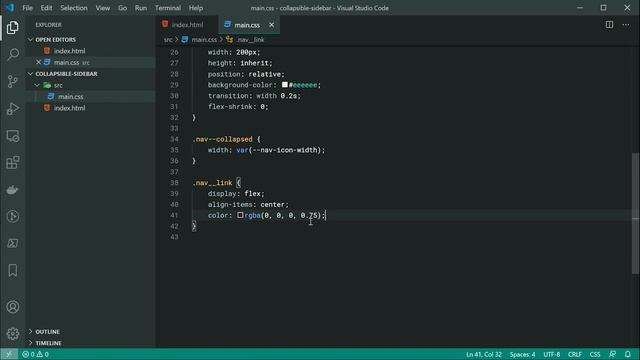Switch to the main.css tab
The width and height of the screenshot is (640, 360).
tap(247, 25)
